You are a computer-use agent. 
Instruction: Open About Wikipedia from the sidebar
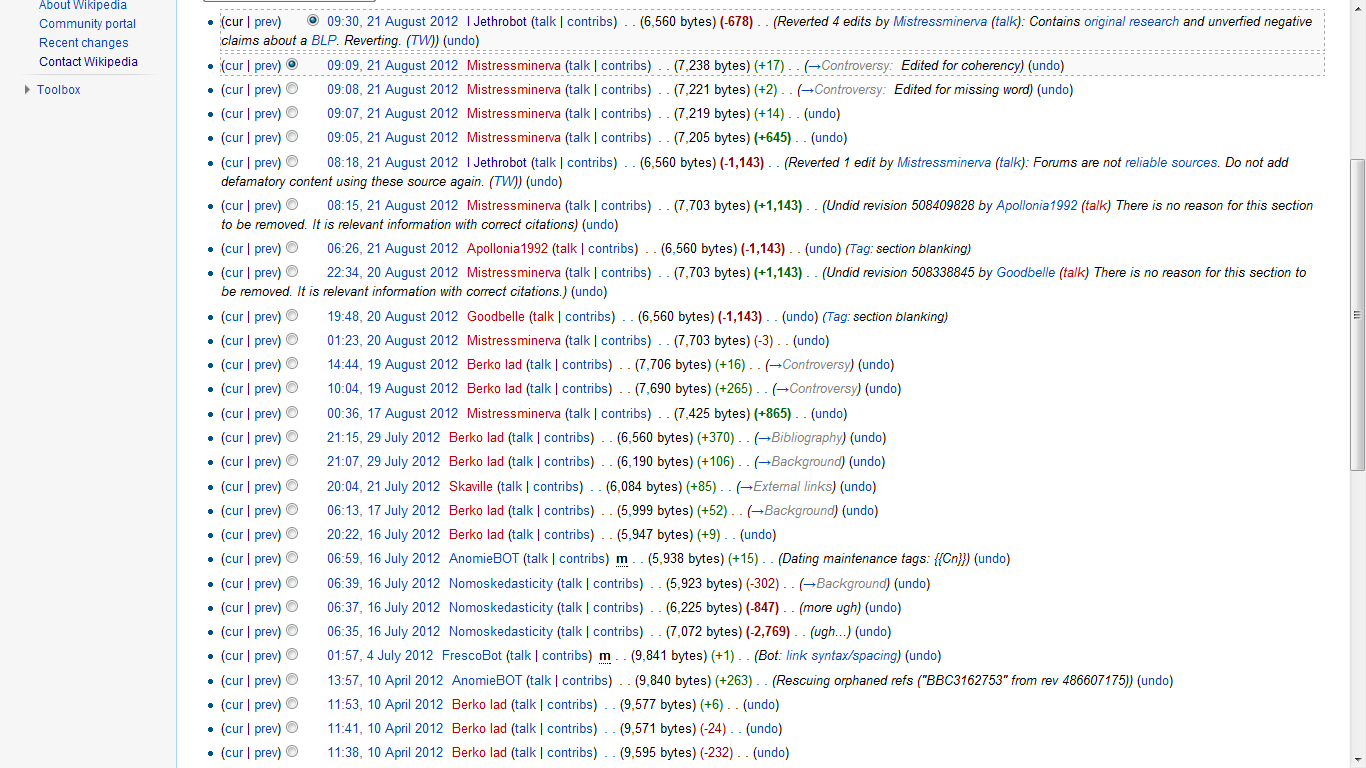coord(82,5)
